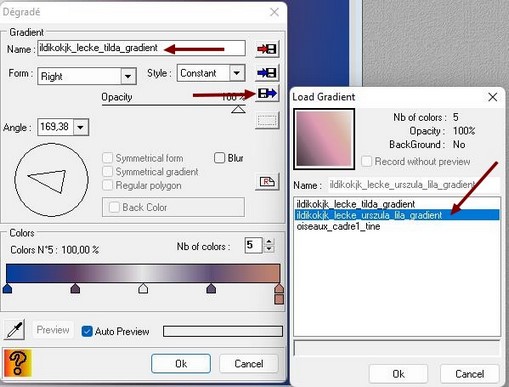Click the red-arrow save gradient icon
Viewport: 509px width, 387px height.
(267, 49)
